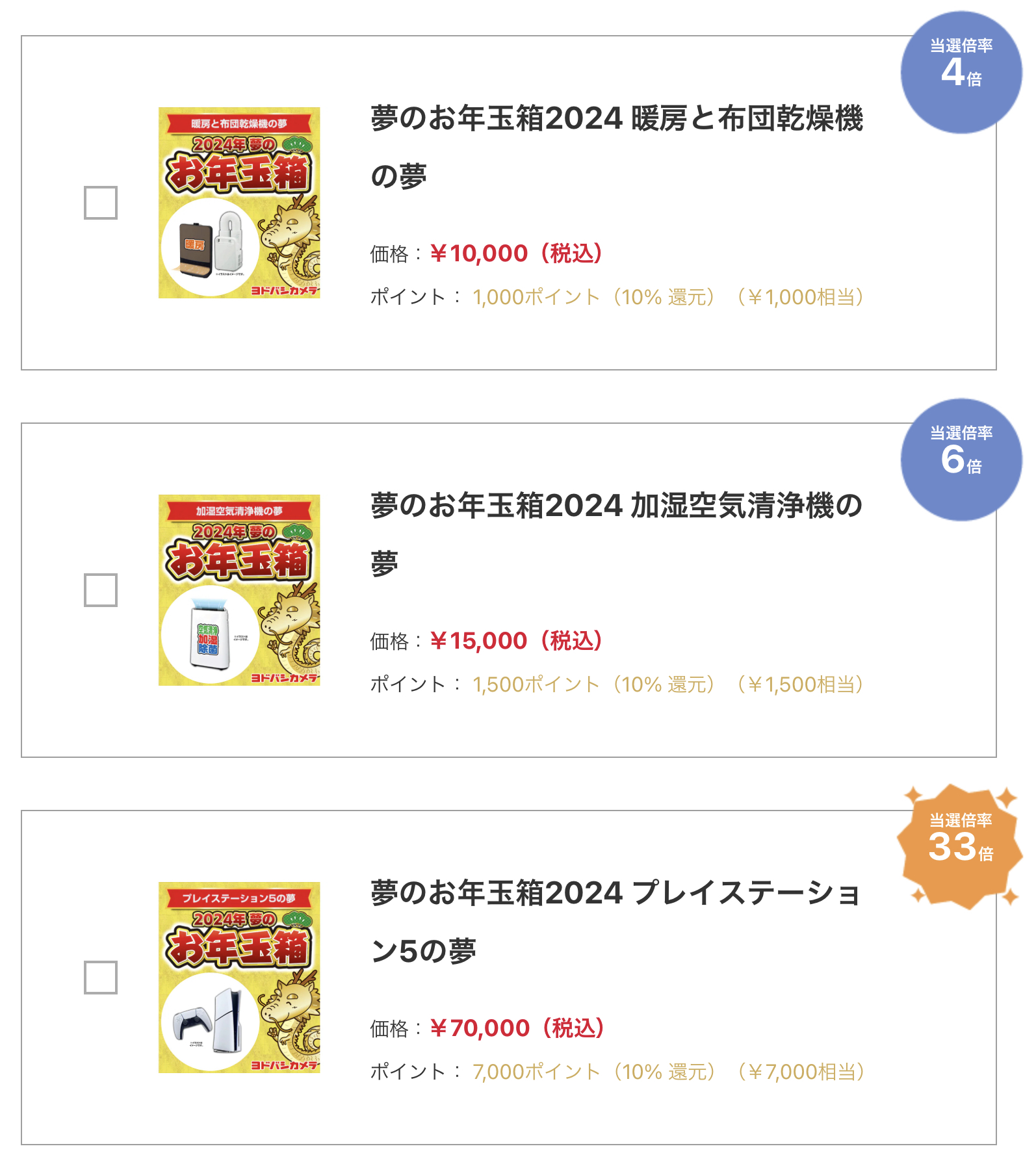Check the box for 暖房と布団乾燥機の夢
The height and width of the screenshot is (1168, 1036).
(101, 203)
